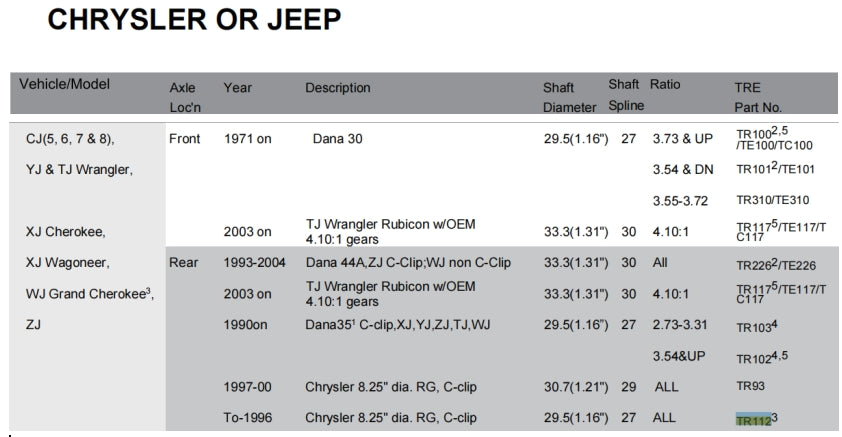The image size is (842, 437).
Task: Select the TR93 part number
Action: [x=750, y=387]
